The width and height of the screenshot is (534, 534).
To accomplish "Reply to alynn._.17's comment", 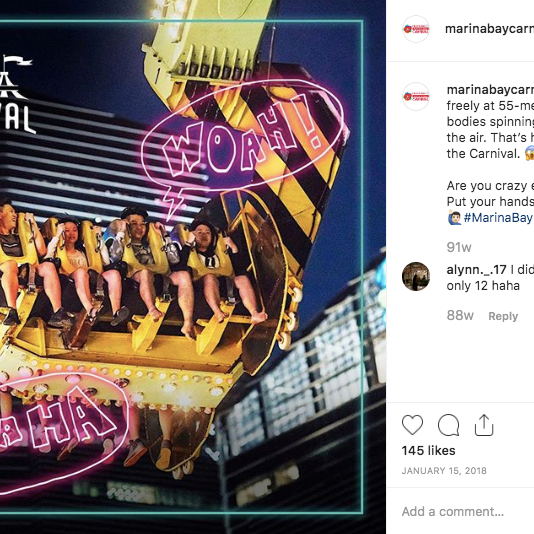I will point(503,316).
